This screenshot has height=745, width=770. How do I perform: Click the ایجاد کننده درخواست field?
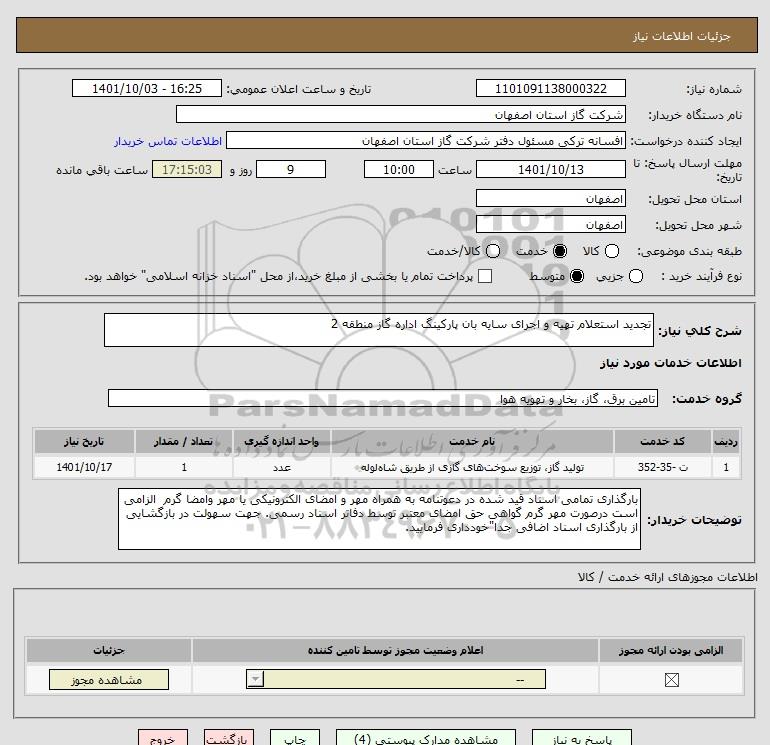click(x=426, y=141)
